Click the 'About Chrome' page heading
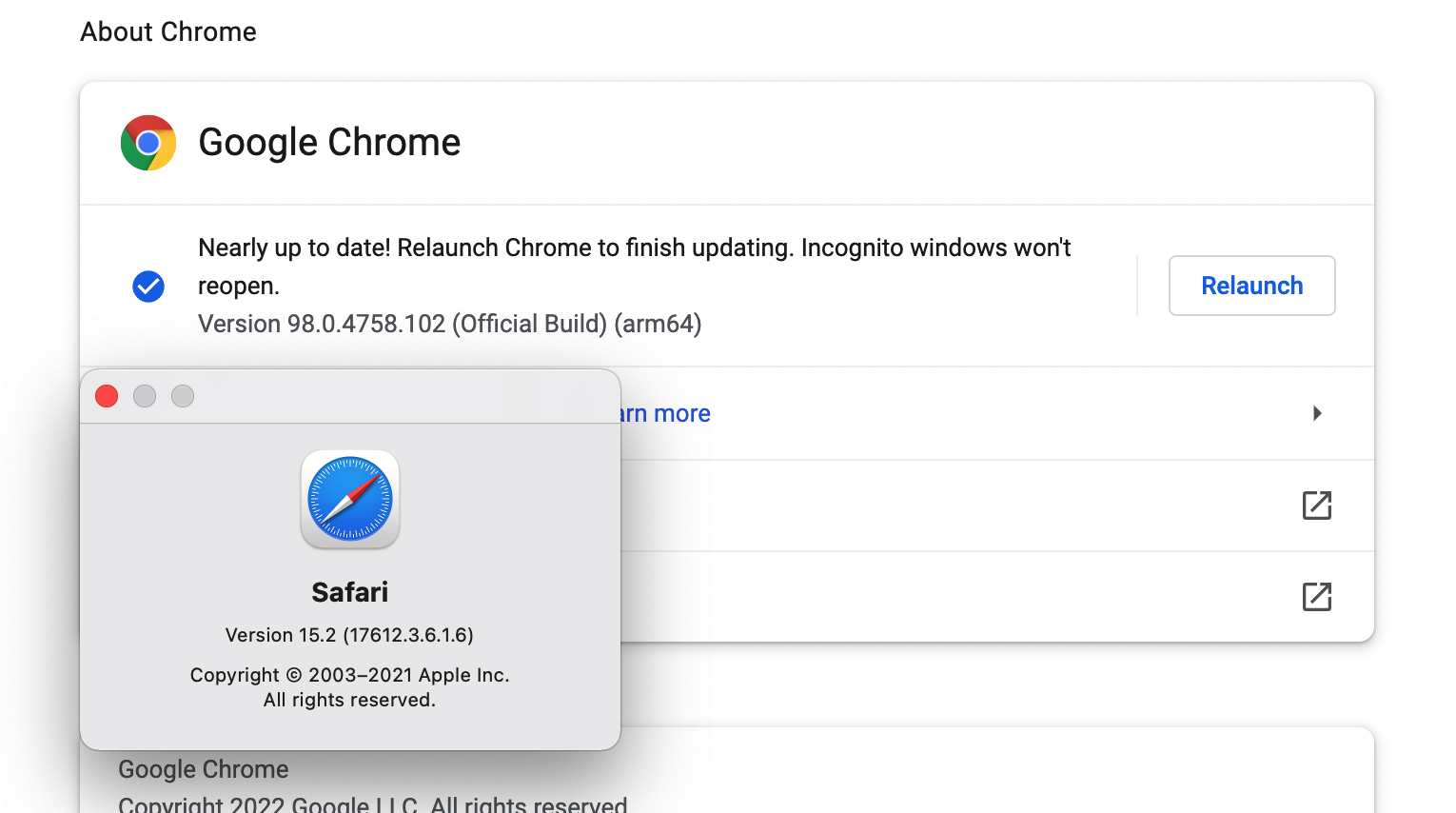The height and width of the screenshot is (813, 1456). 168,31
